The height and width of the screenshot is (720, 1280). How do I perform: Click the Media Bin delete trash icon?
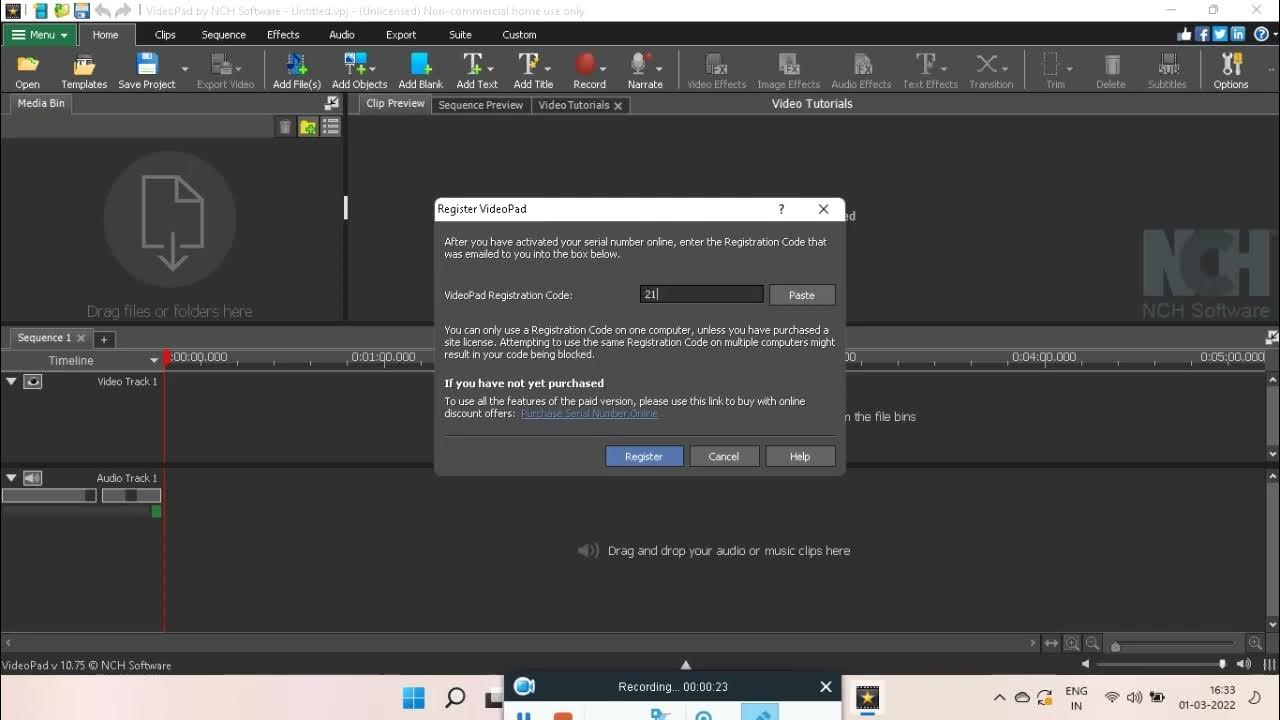tap(285, 127)
